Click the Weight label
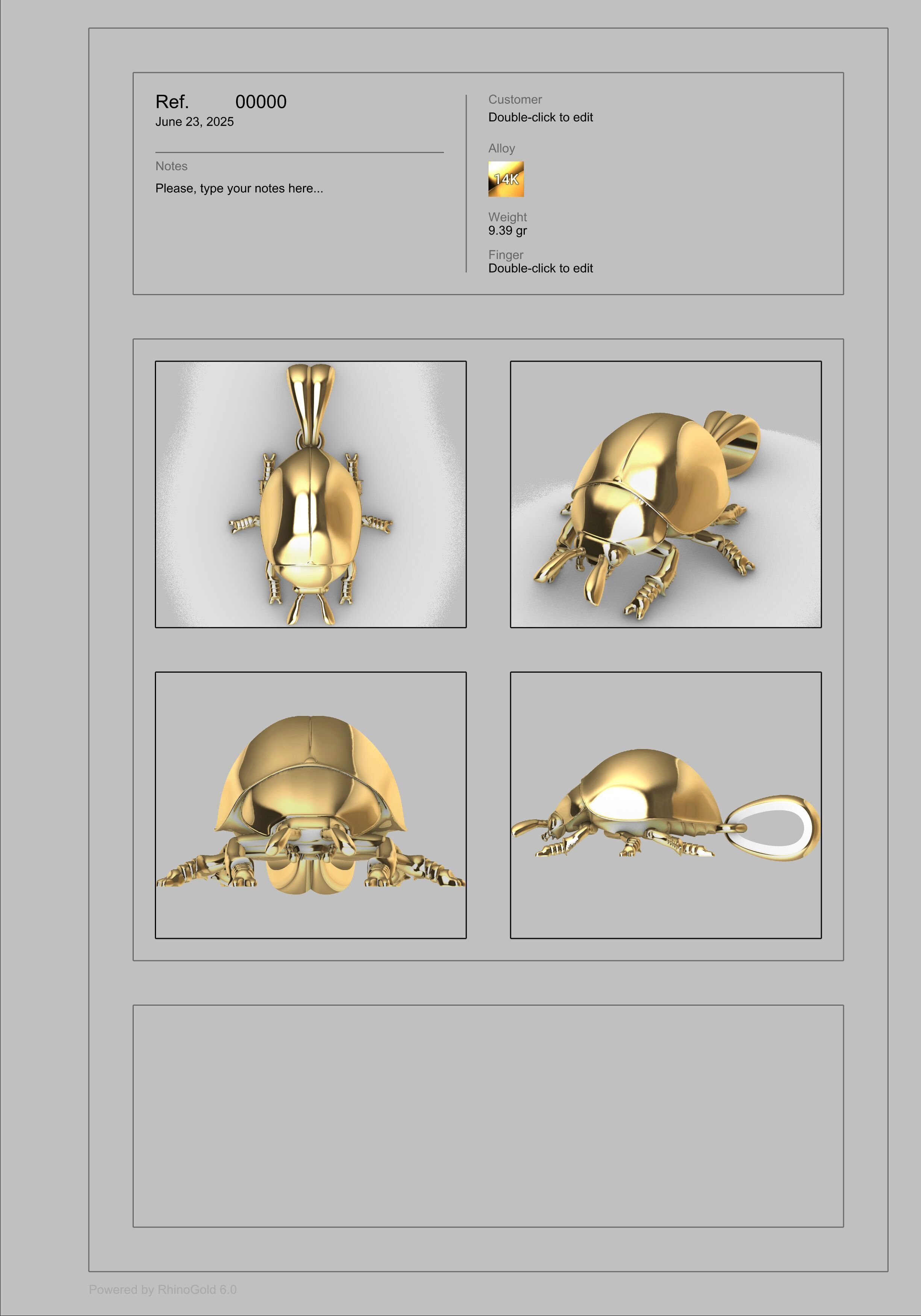The image size is (921, 1316). tap(507, 217)
